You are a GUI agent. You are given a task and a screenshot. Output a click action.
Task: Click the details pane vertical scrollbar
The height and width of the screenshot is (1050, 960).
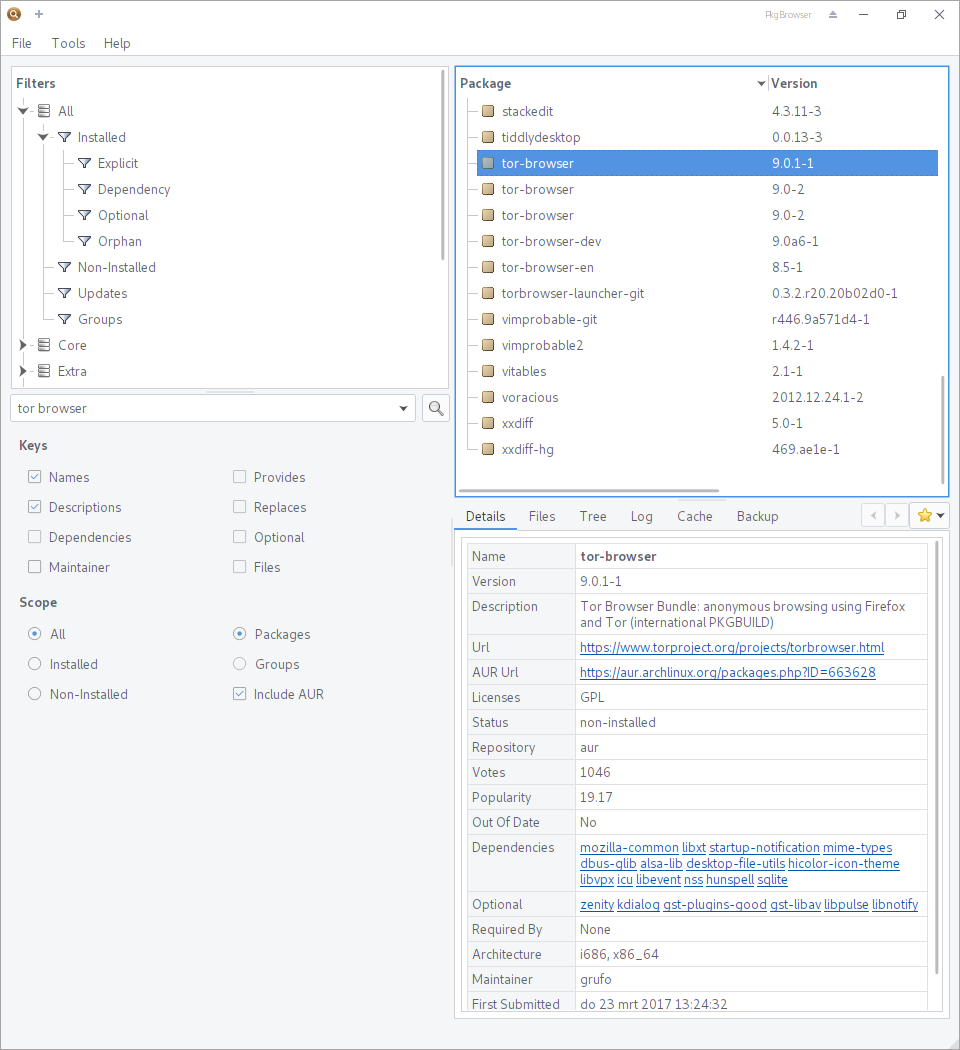click(x=937, y=757)
